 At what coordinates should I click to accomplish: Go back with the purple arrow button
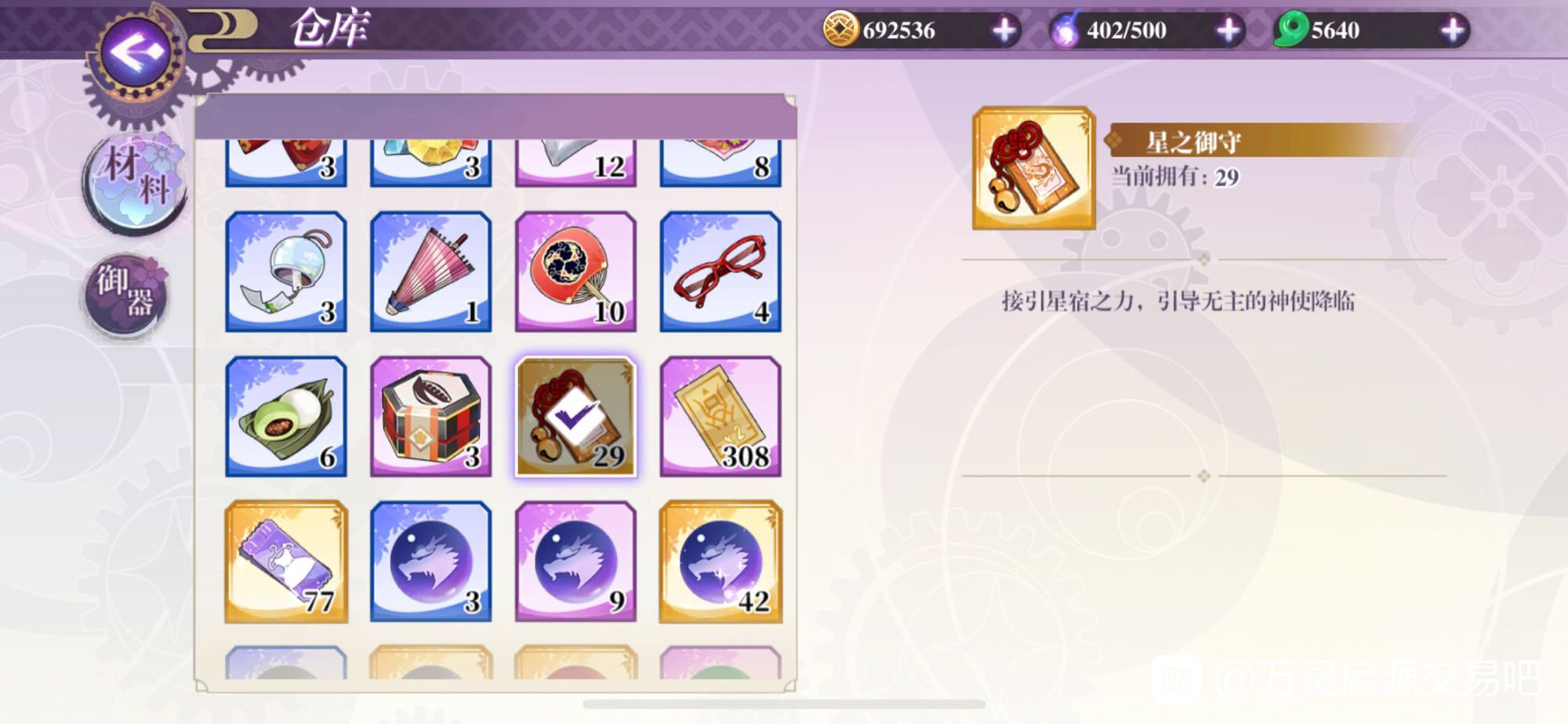pyautogui.click(x=136, y=53)
